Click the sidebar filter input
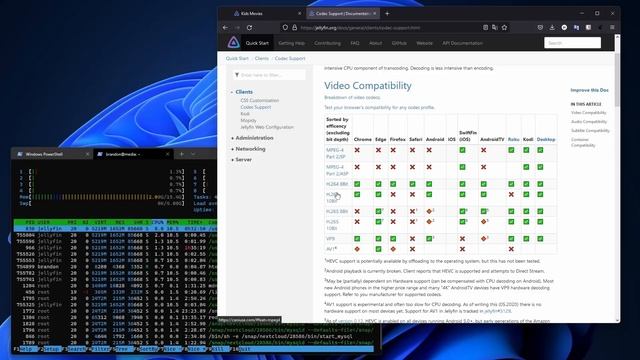 click(269, 75)
